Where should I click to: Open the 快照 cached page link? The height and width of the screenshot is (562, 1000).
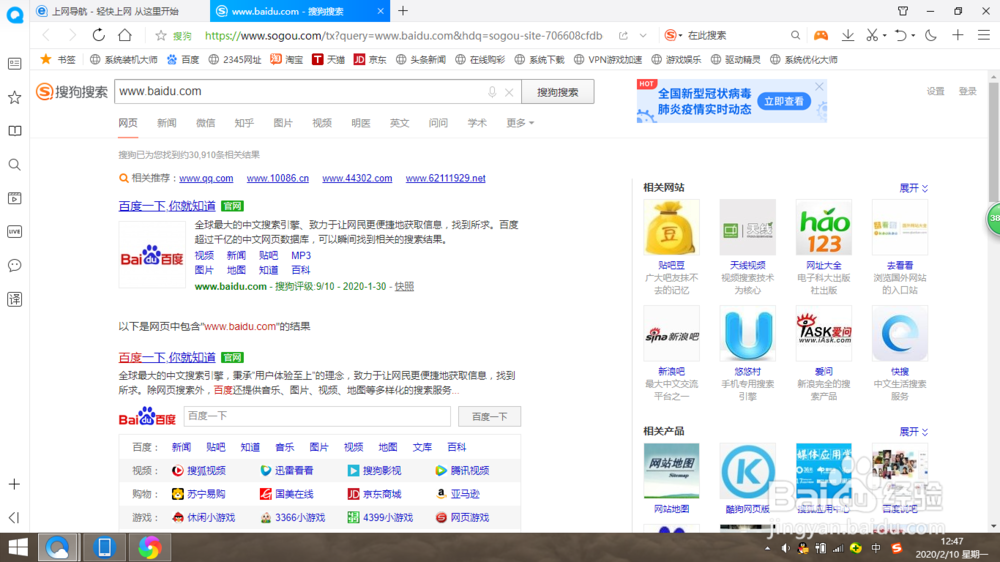(x=404, y=286)
